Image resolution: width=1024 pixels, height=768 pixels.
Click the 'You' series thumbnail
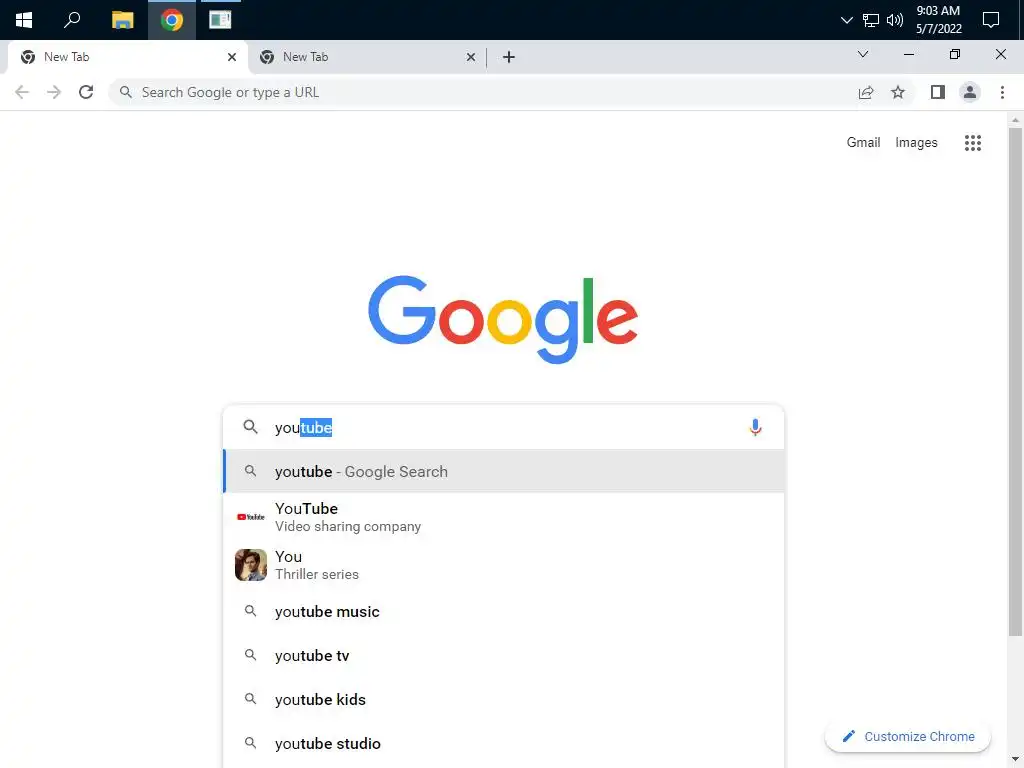point(251,565)
